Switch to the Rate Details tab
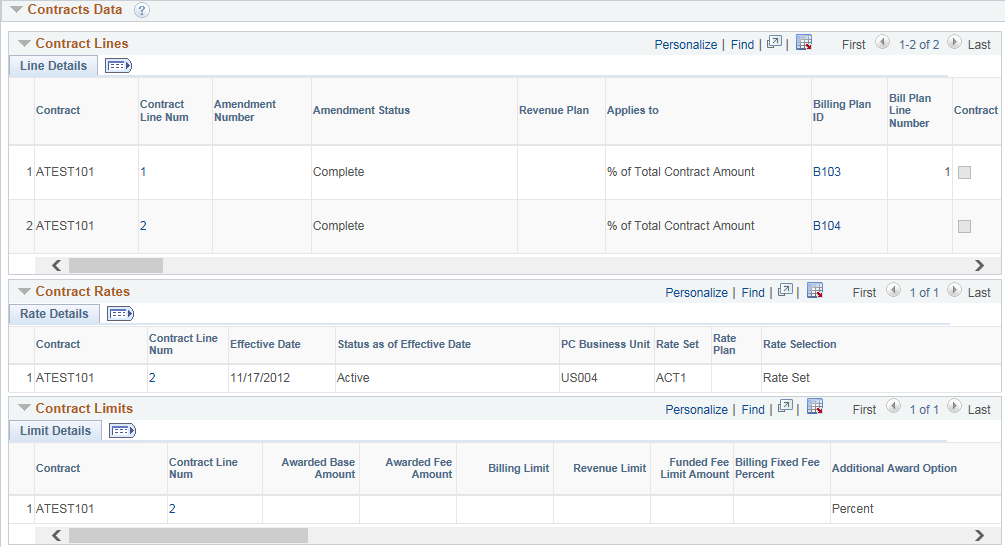The width and height of the screenshot is (1005, 547). [54, 314]
